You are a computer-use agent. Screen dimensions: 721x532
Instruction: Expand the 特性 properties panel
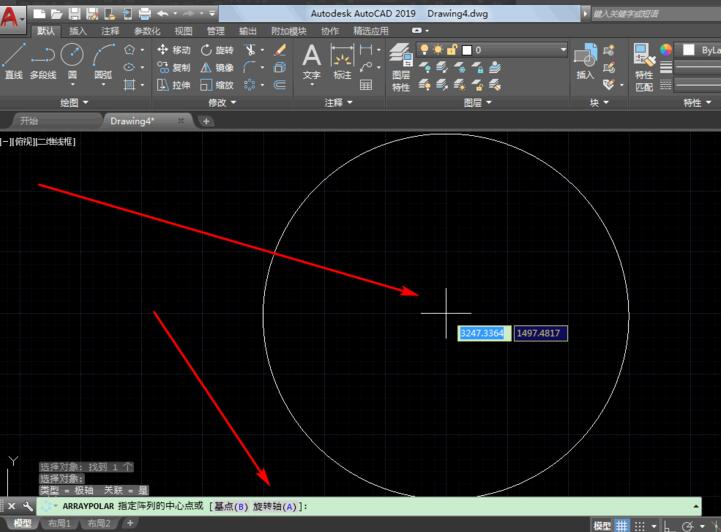[x=697, y=103]
